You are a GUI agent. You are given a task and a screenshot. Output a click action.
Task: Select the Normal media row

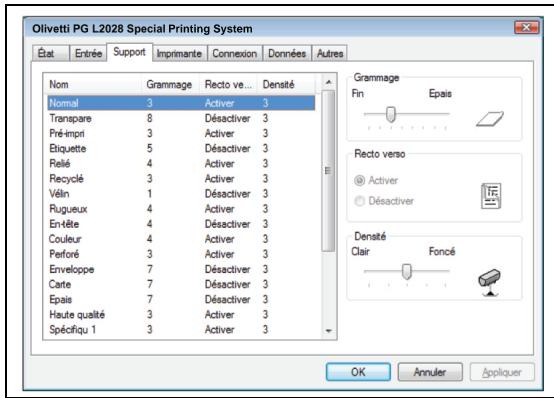pyautogui.click(x=181, y=103)
